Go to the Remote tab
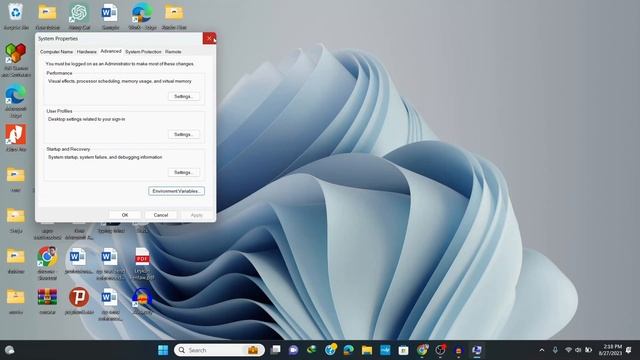Viewport: 640px width, 360px height. 173,52
